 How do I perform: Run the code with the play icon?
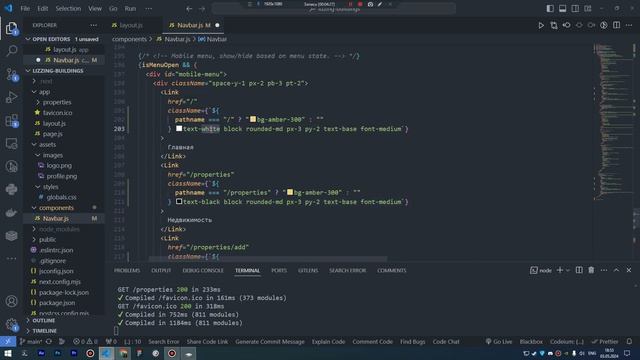click(x=541, y=25)
